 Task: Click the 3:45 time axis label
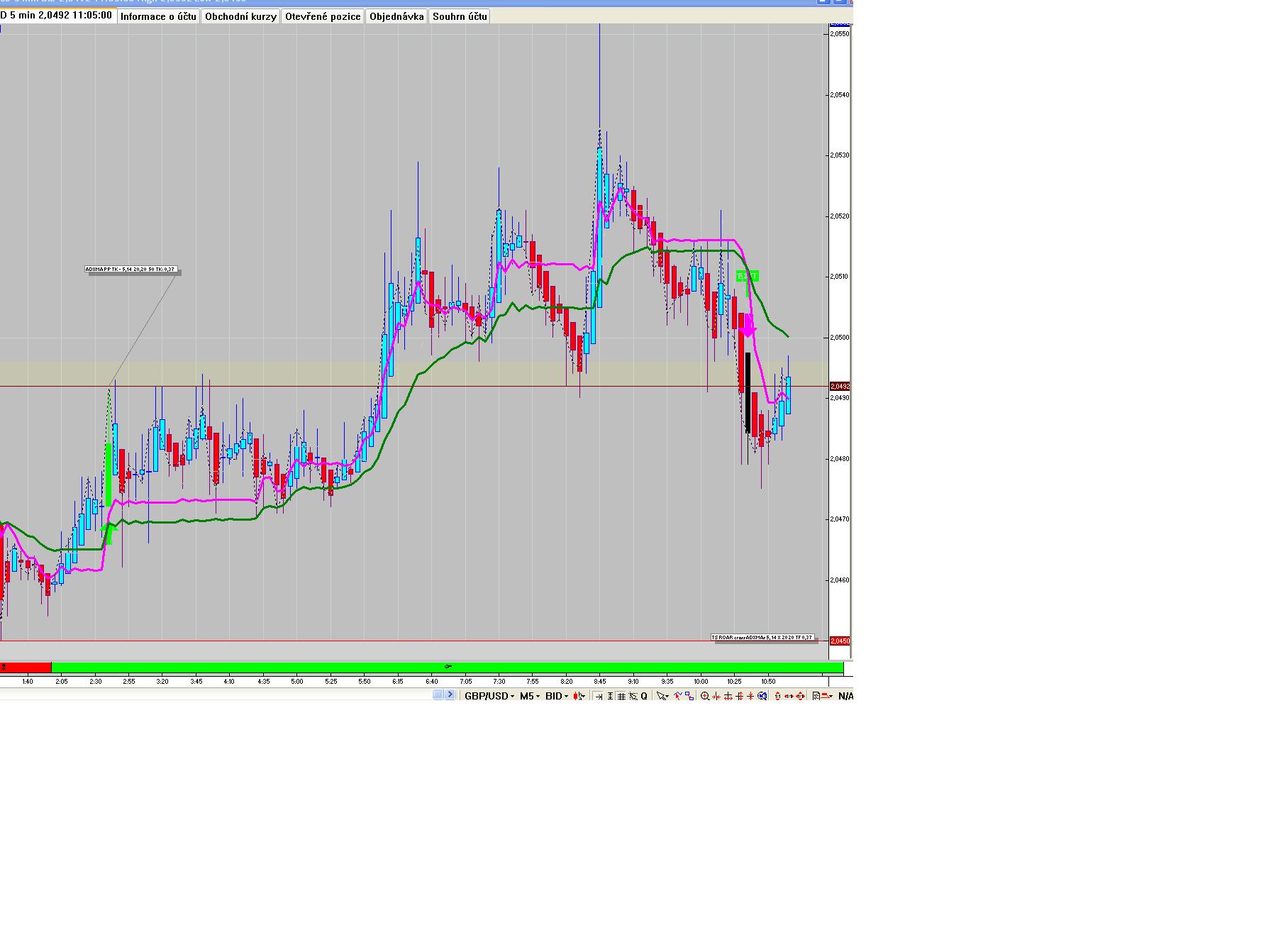(196, 682)
